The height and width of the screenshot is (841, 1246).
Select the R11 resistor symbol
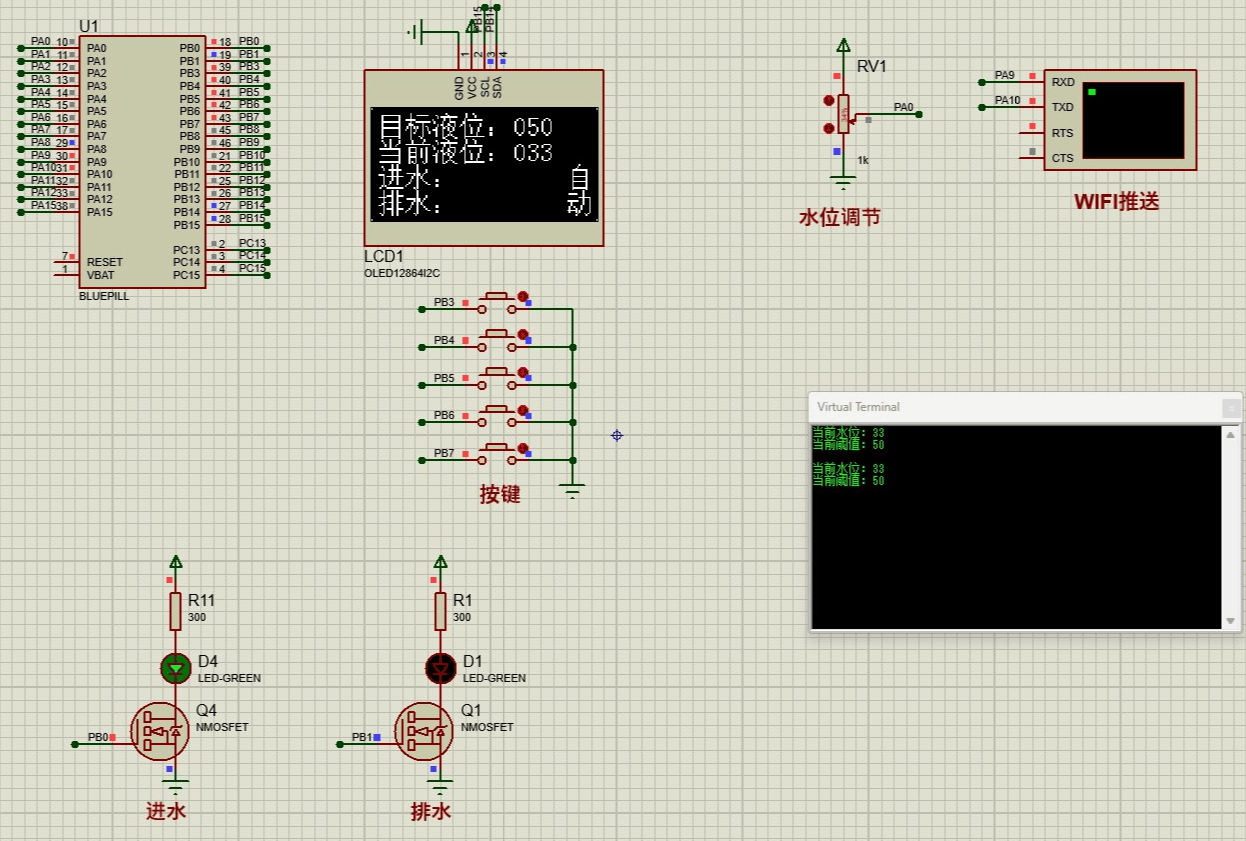pos(176,610)
